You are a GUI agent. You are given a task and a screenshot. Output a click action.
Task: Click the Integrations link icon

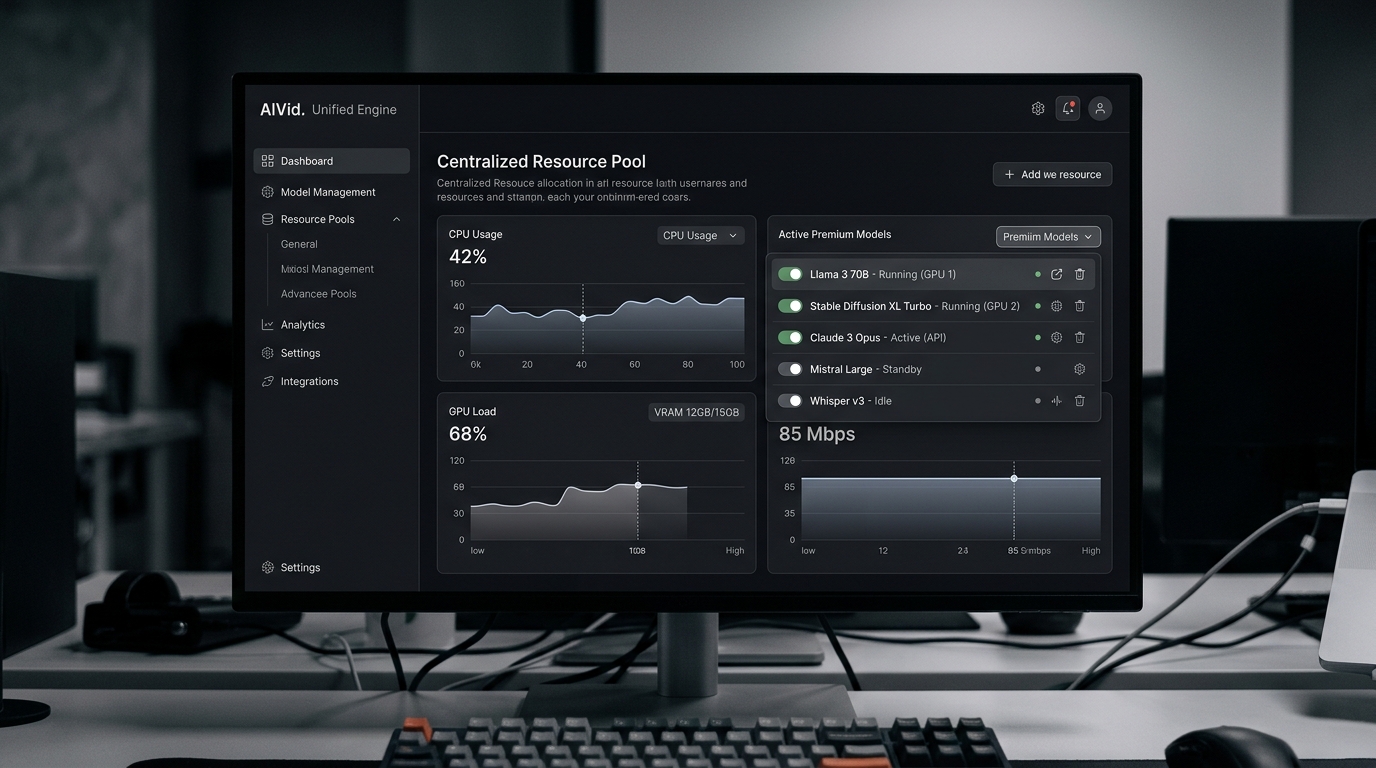click(x=267, y=381)
